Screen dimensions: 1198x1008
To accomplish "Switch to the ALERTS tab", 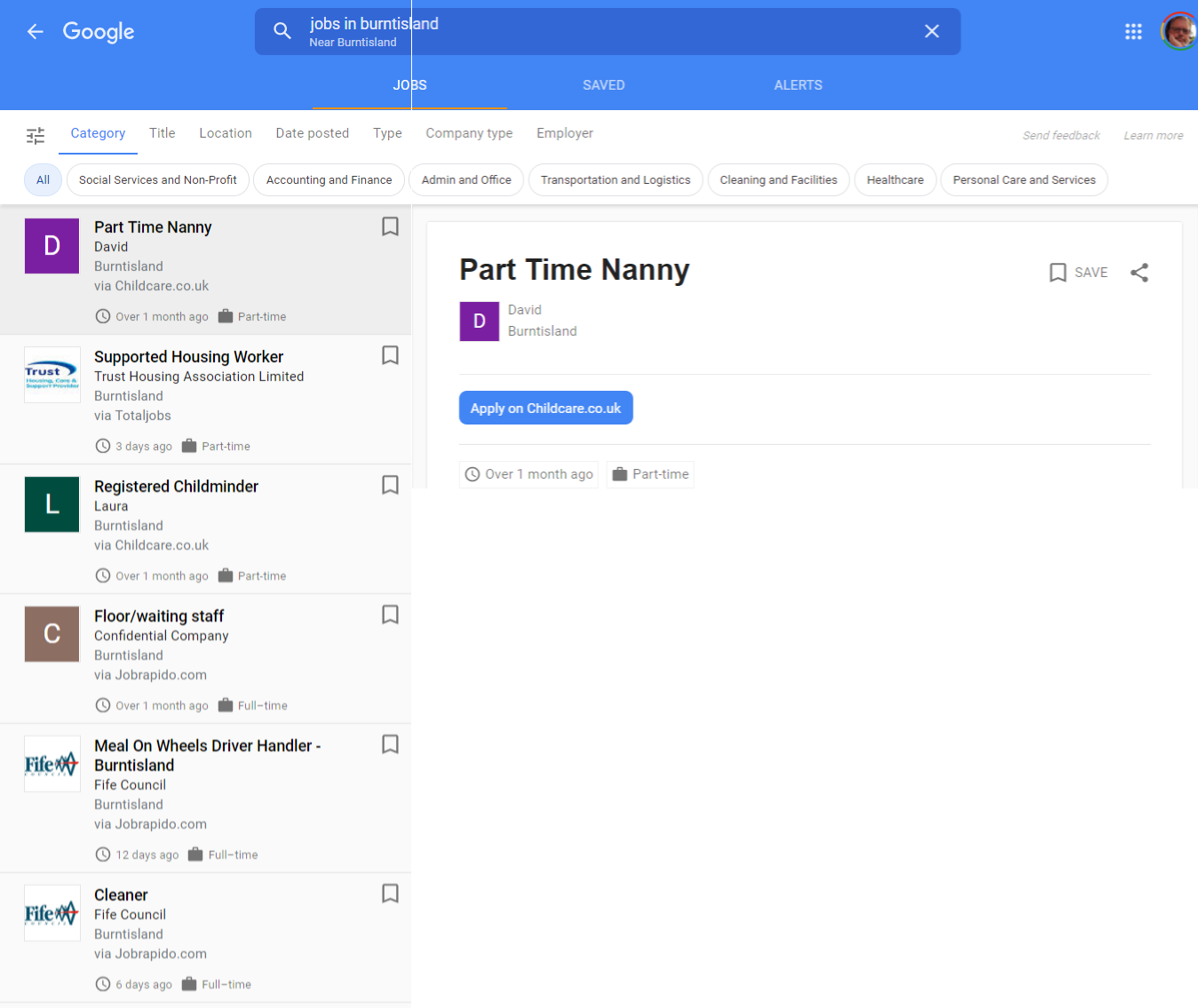I will pyautogui.click(x=798, y=85).
